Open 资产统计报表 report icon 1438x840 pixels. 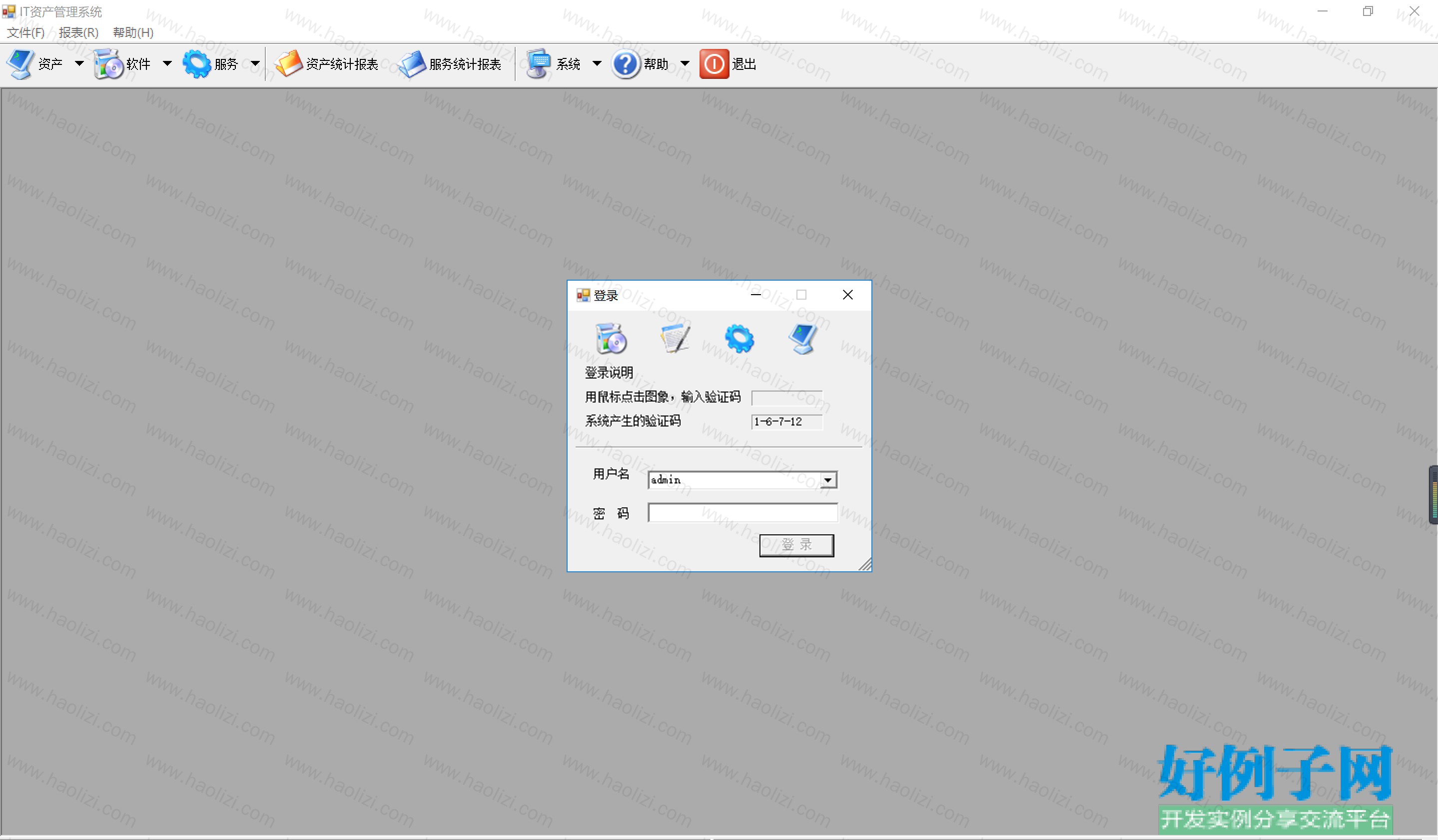tap(289, 64)
